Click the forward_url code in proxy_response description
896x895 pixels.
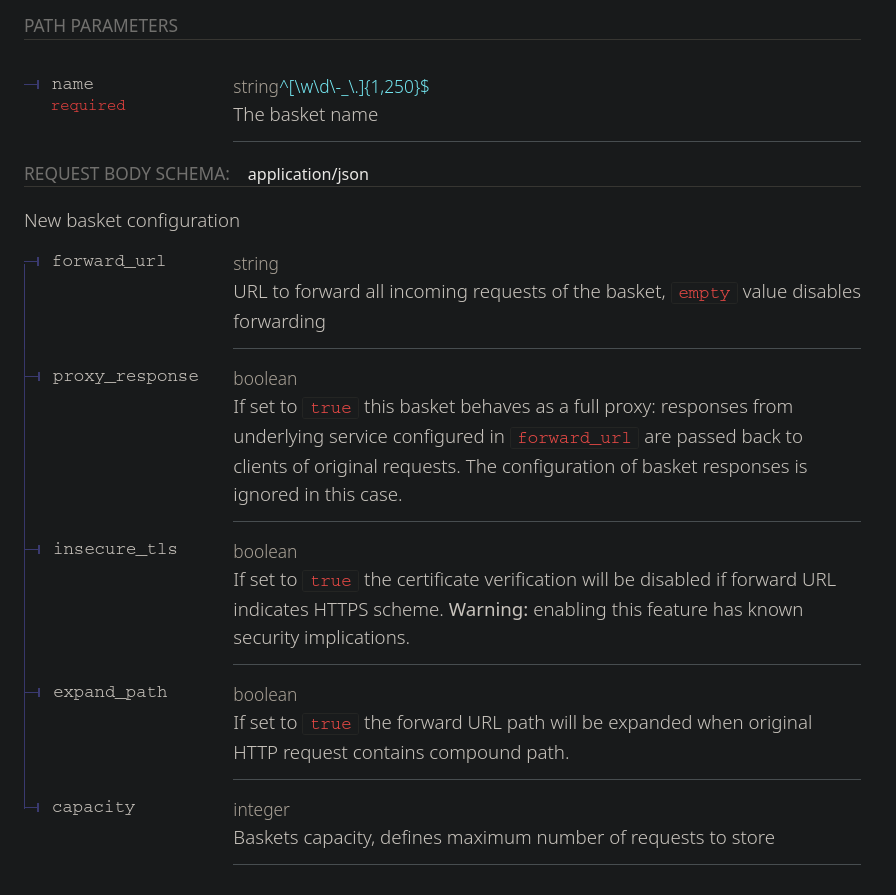(574, 438)
